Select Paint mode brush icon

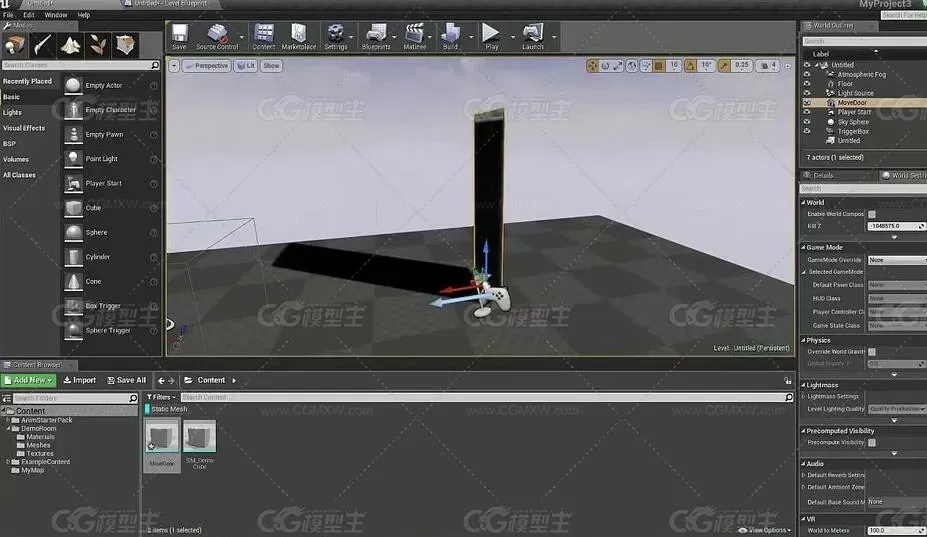(x=43, y=45)
